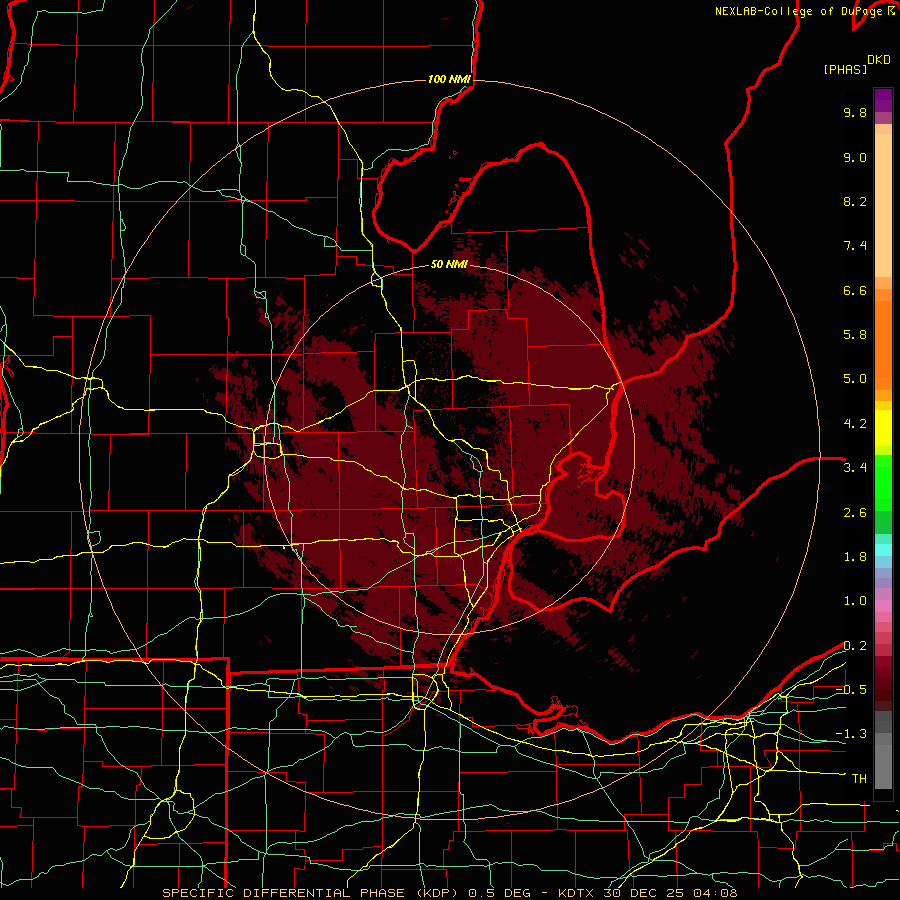Click the 5.0 legend value
Viewport: 900px width, 900px height.
[855, 379]
